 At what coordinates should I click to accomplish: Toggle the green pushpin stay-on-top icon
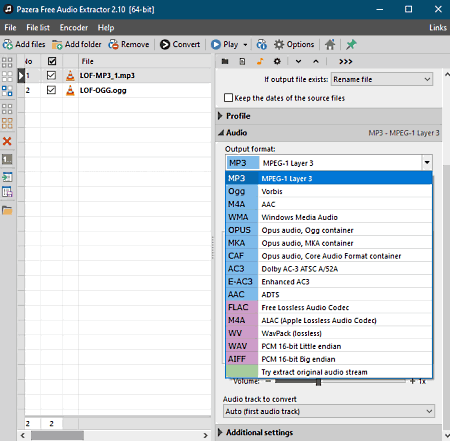pos(351,44)
